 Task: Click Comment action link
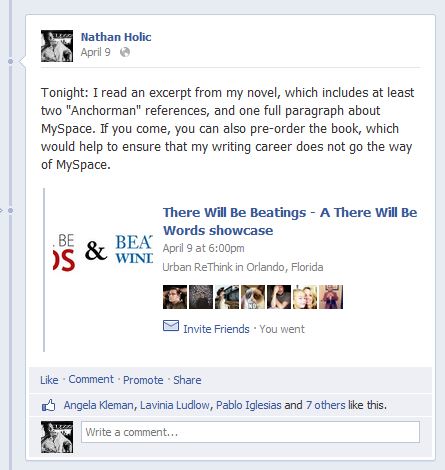coord(91,379)
